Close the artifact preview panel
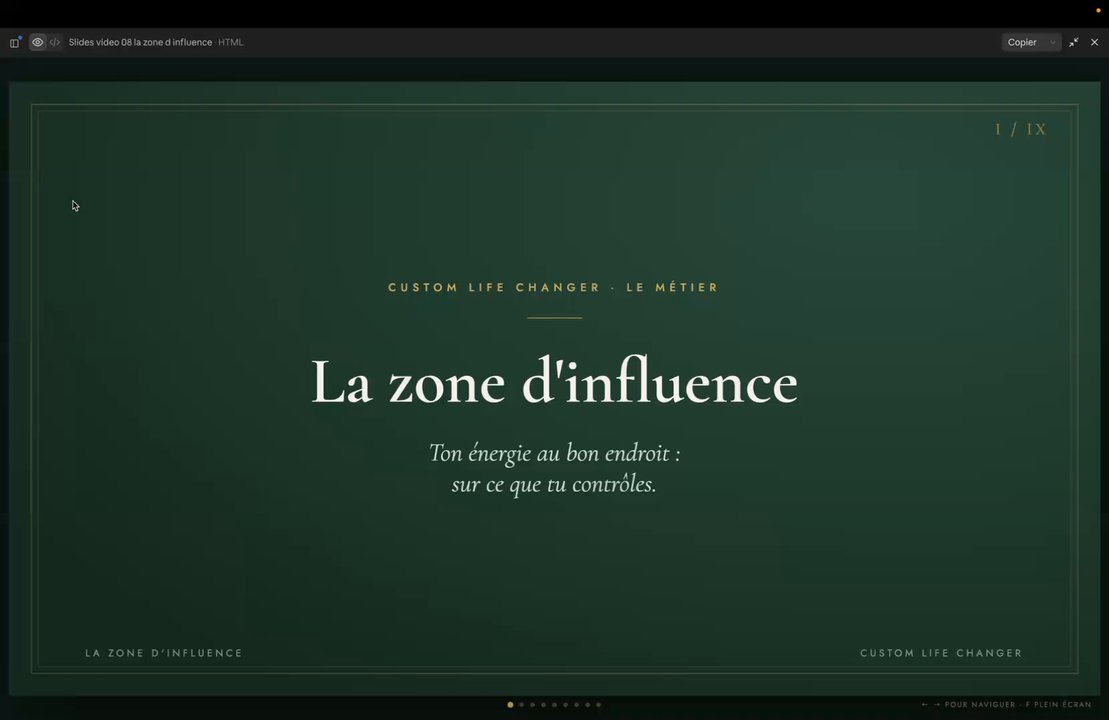 (1094, 42)
